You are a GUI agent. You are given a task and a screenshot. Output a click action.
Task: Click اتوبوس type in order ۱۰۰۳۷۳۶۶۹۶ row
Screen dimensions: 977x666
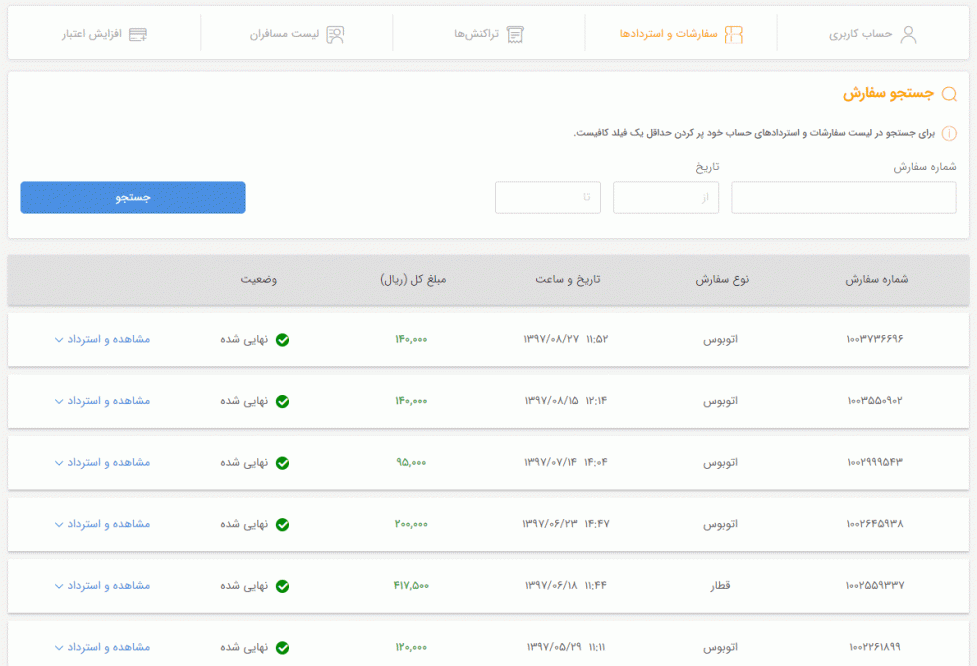click(x=720, y=340)
